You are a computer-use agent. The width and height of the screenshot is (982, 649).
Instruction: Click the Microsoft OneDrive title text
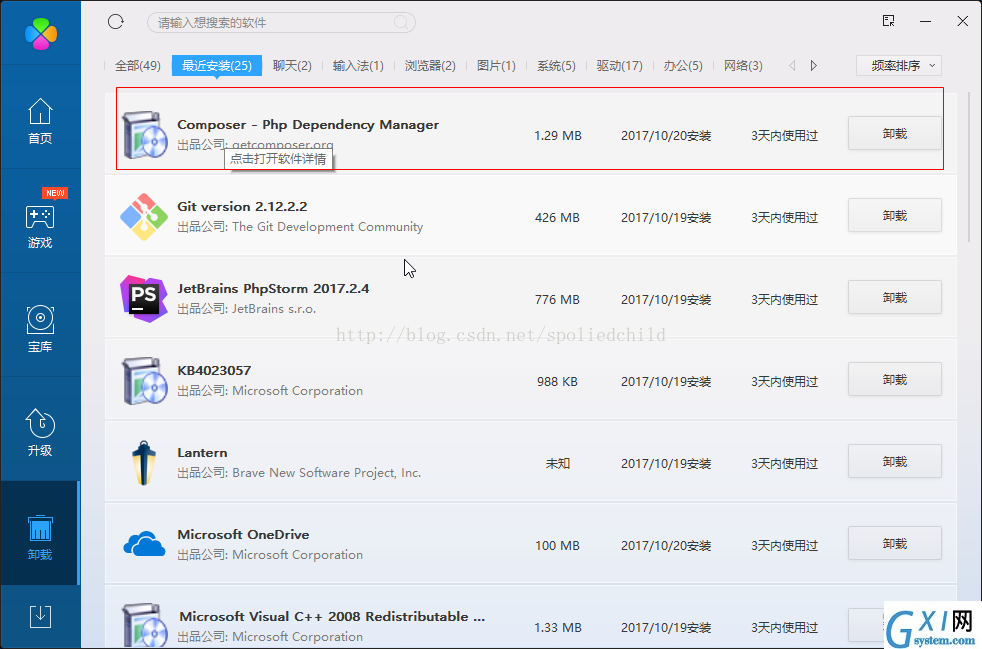point(243,534)
